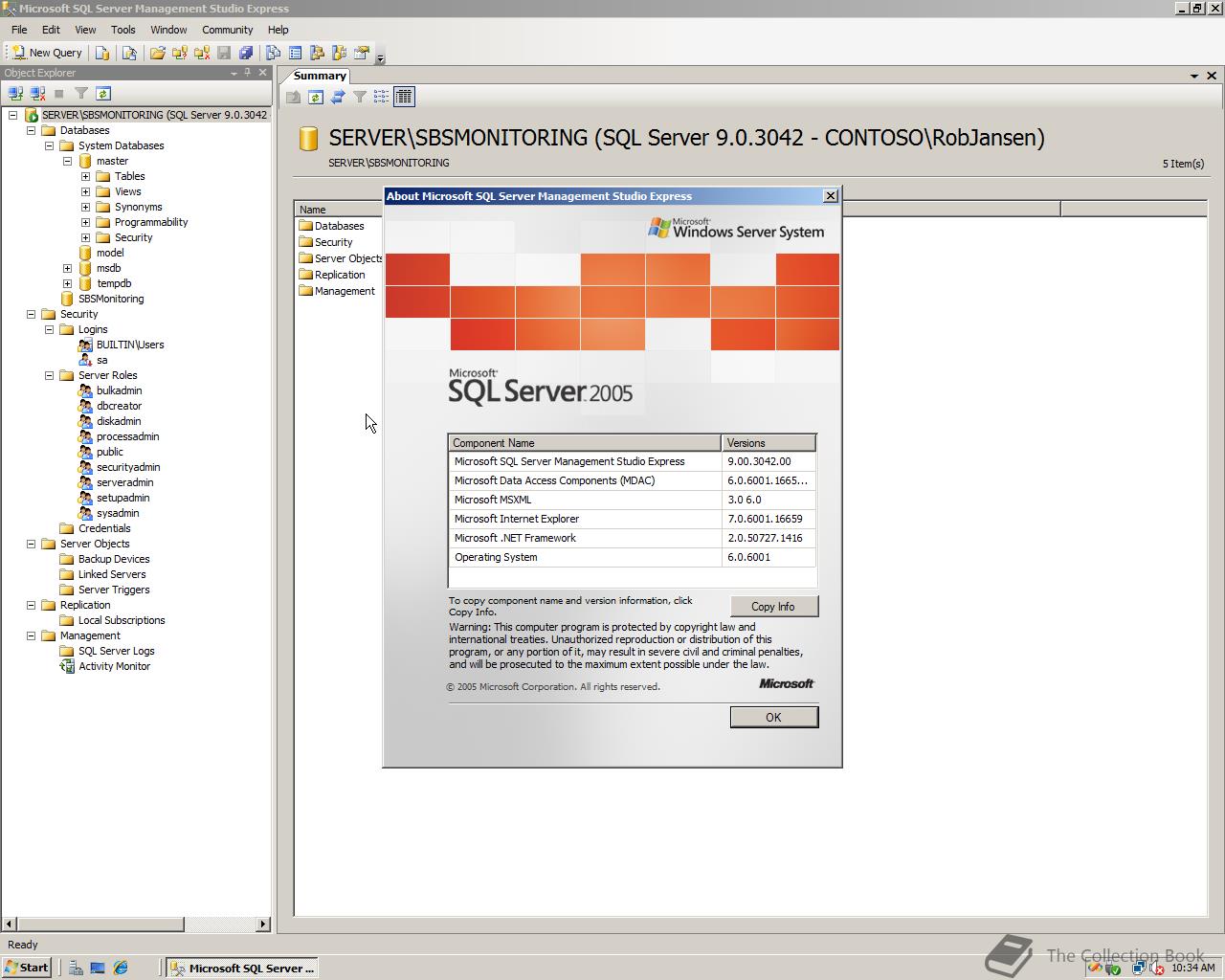Image resolution: width=1225 pixels, height=980 pixels.
Task: Click the Replication folder in the Summary list
Action: [332, 275]
